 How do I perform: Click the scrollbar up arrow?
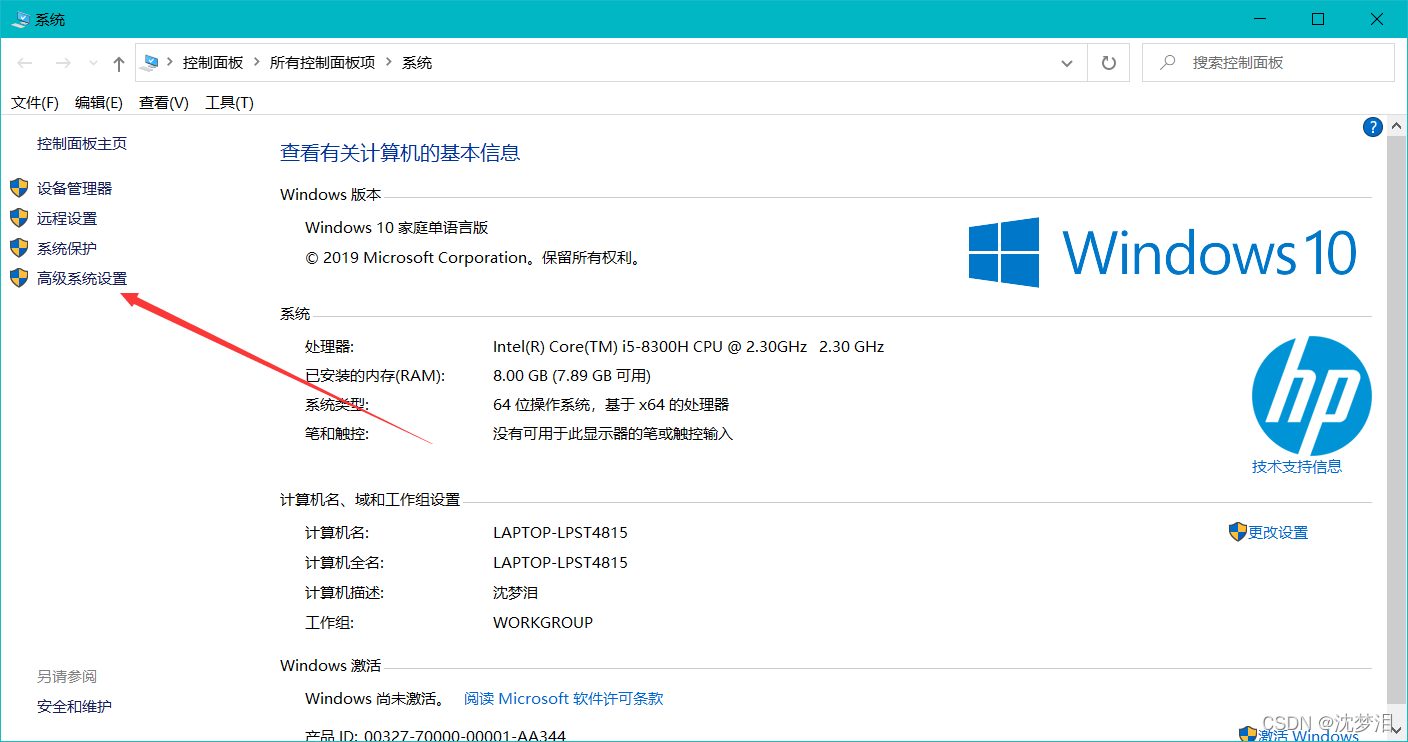coord(1397,127)
